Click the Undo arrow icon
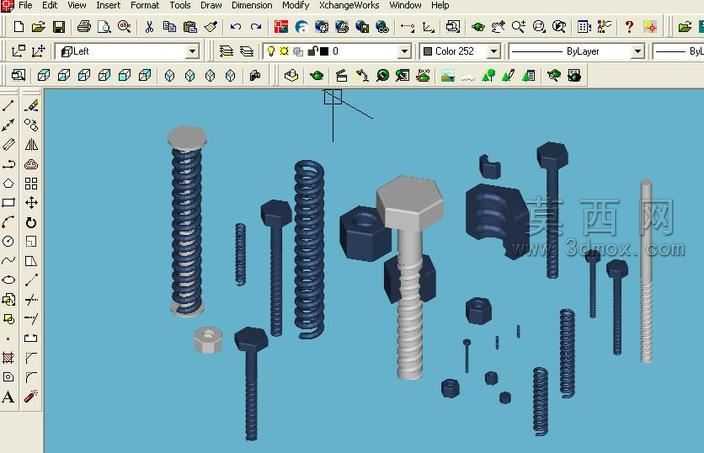704x453 pixels. point(235,27)
